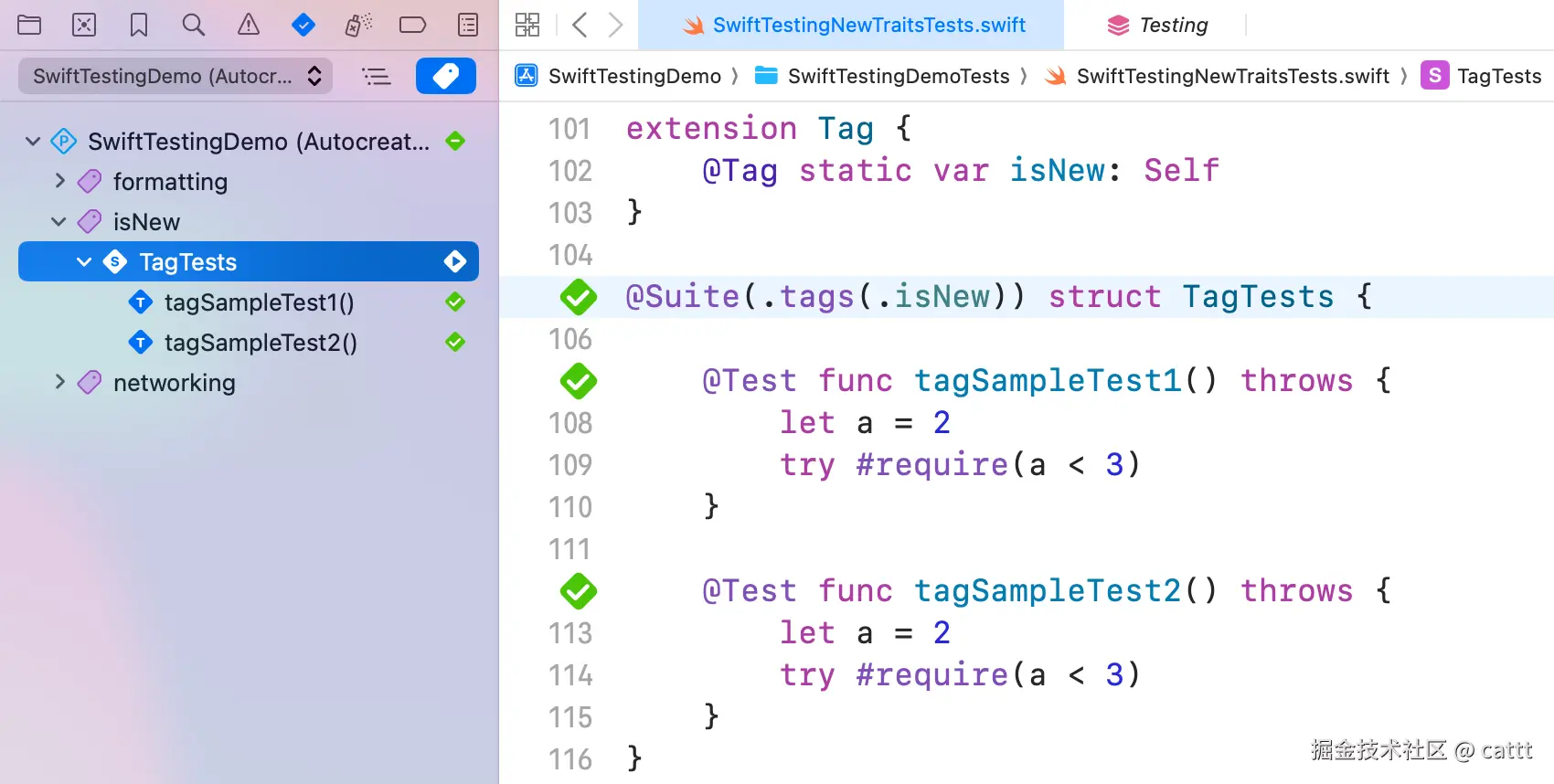Click line number 102 in the gutter
This screenshot has width=1554, height=784.
570,171
